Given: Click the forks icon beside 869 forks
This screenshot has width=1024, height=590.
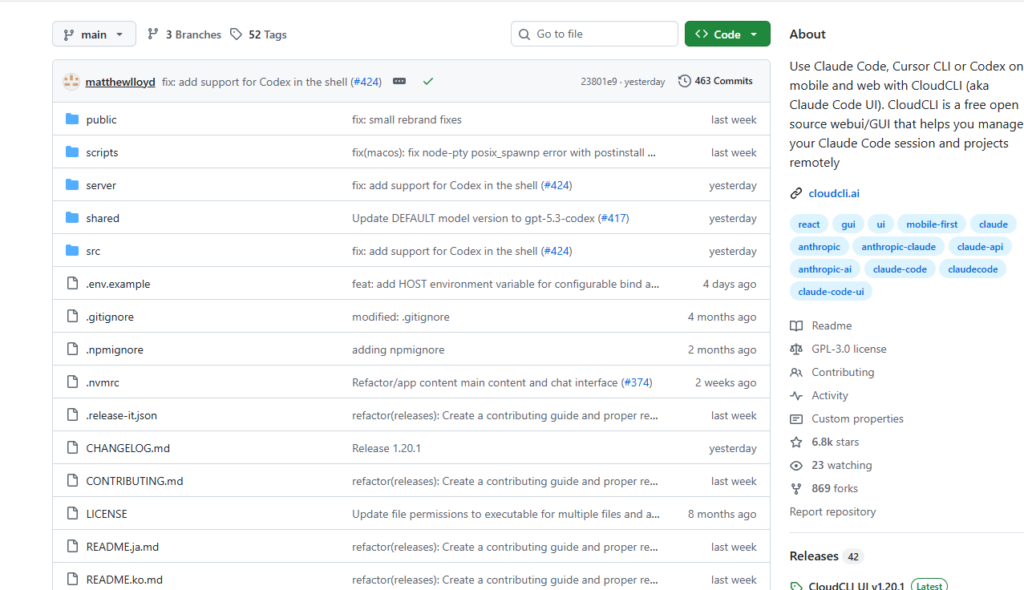Looking at the screenshot, I should [x=796, y=489].
